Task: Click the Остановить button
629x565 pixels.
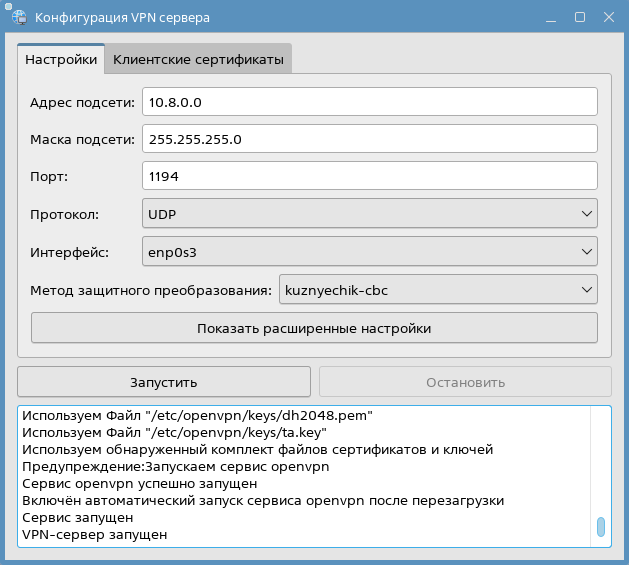Action: tap(465, 382)
